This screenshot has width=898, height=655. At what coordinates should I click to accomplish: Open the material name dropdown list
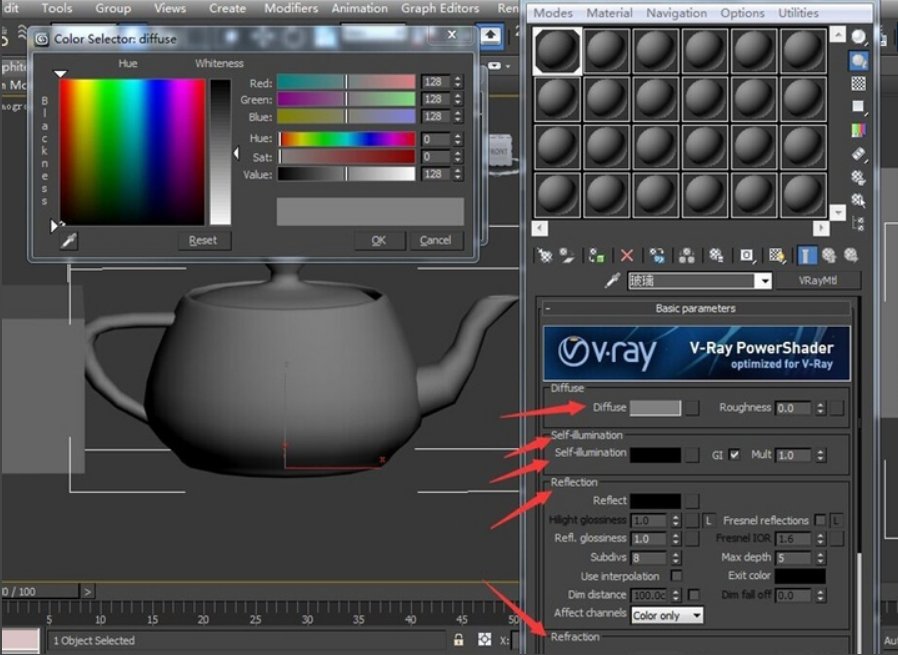click(x=763, y=282)
